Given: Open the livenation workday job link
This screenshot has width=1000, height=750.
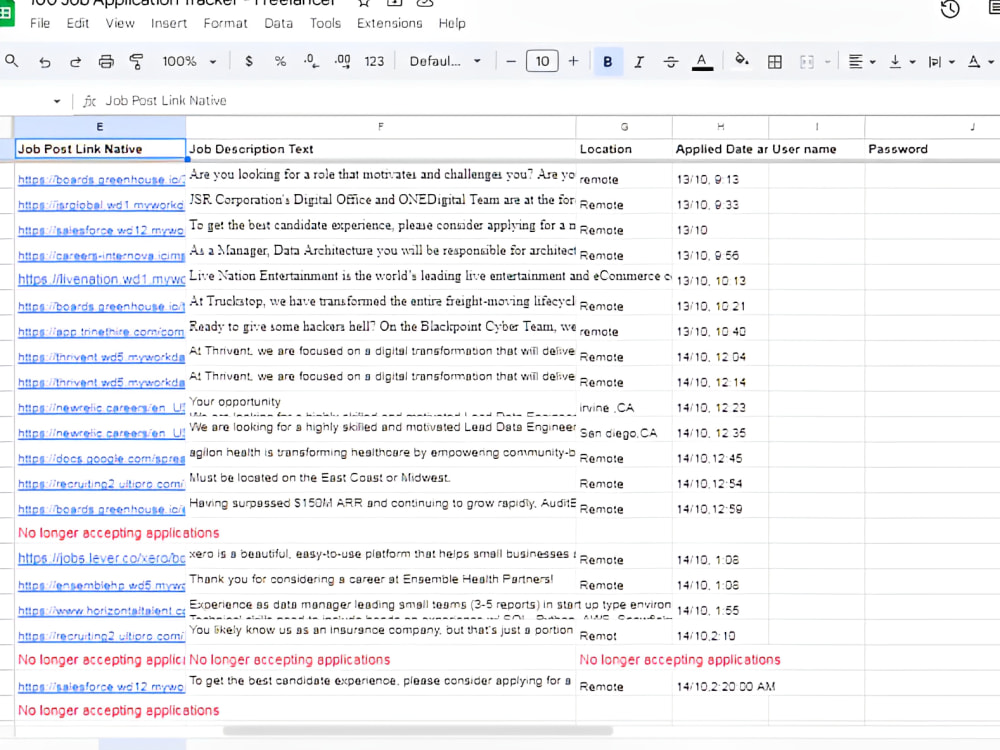Looking at the screenshot, I should pos(101,279).
